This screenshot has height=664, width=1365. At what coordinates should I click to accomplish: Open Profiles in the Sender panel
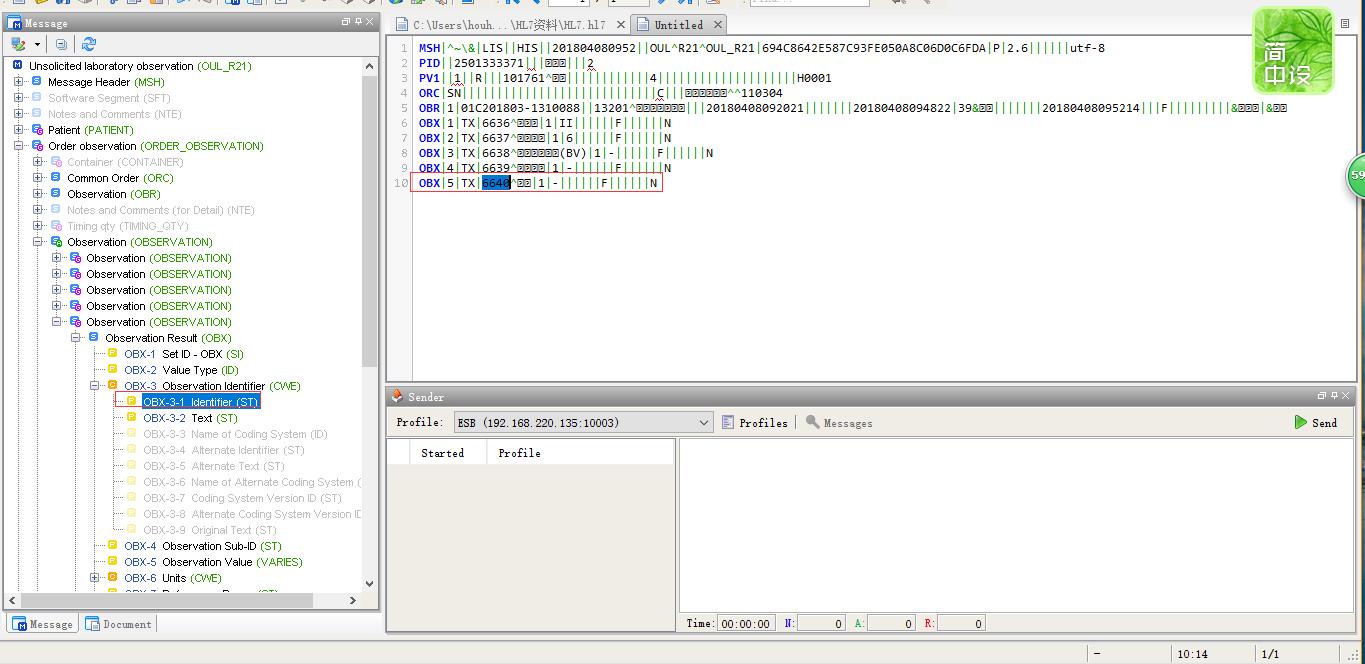(754, 423)
